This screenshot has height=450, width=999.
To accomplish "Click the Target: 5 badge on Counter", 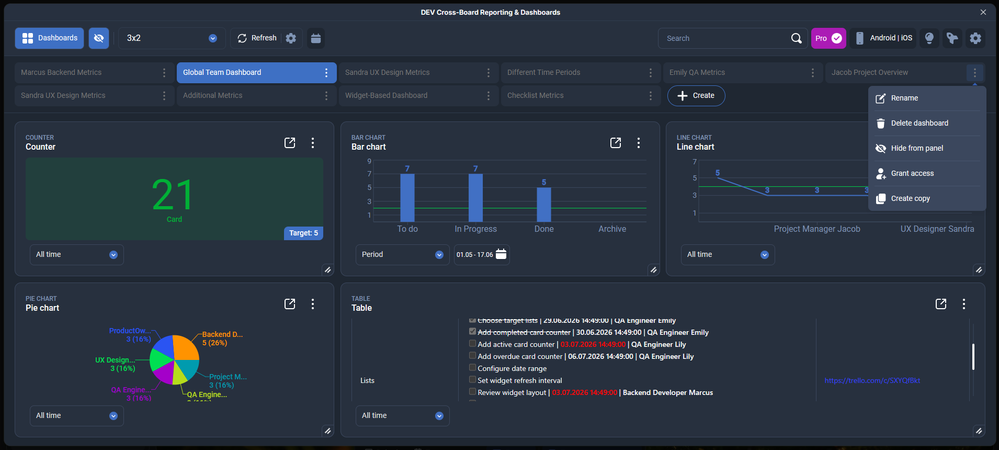I will [303, 233].
